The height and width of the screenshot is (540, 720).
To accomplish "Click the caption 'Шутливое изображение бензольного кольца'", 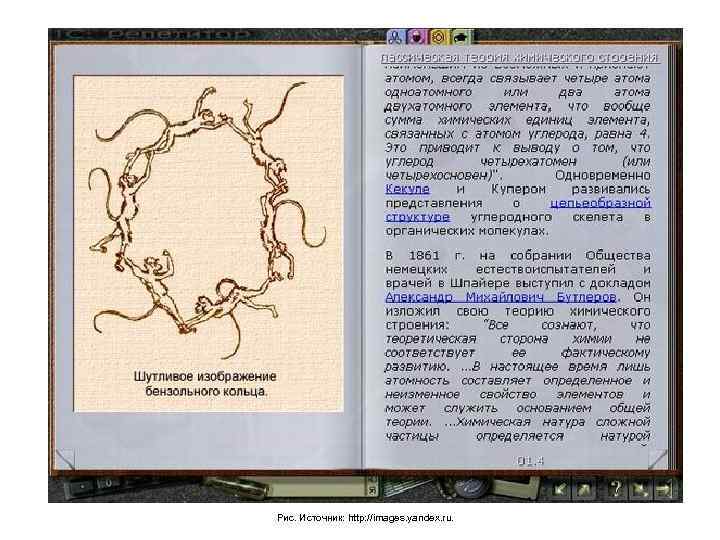I will (205, 384).
